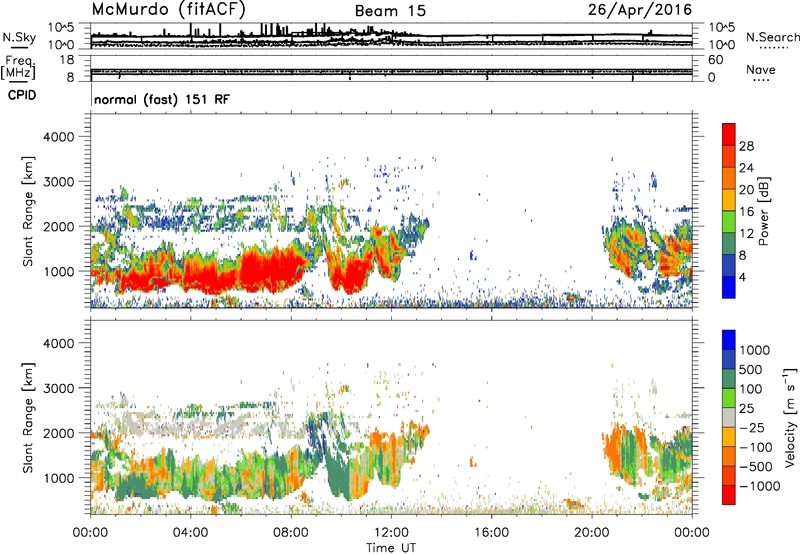The image size is (800, 554).
Task: Click the "4000" tick in power panel
Action: pos(58,137)
